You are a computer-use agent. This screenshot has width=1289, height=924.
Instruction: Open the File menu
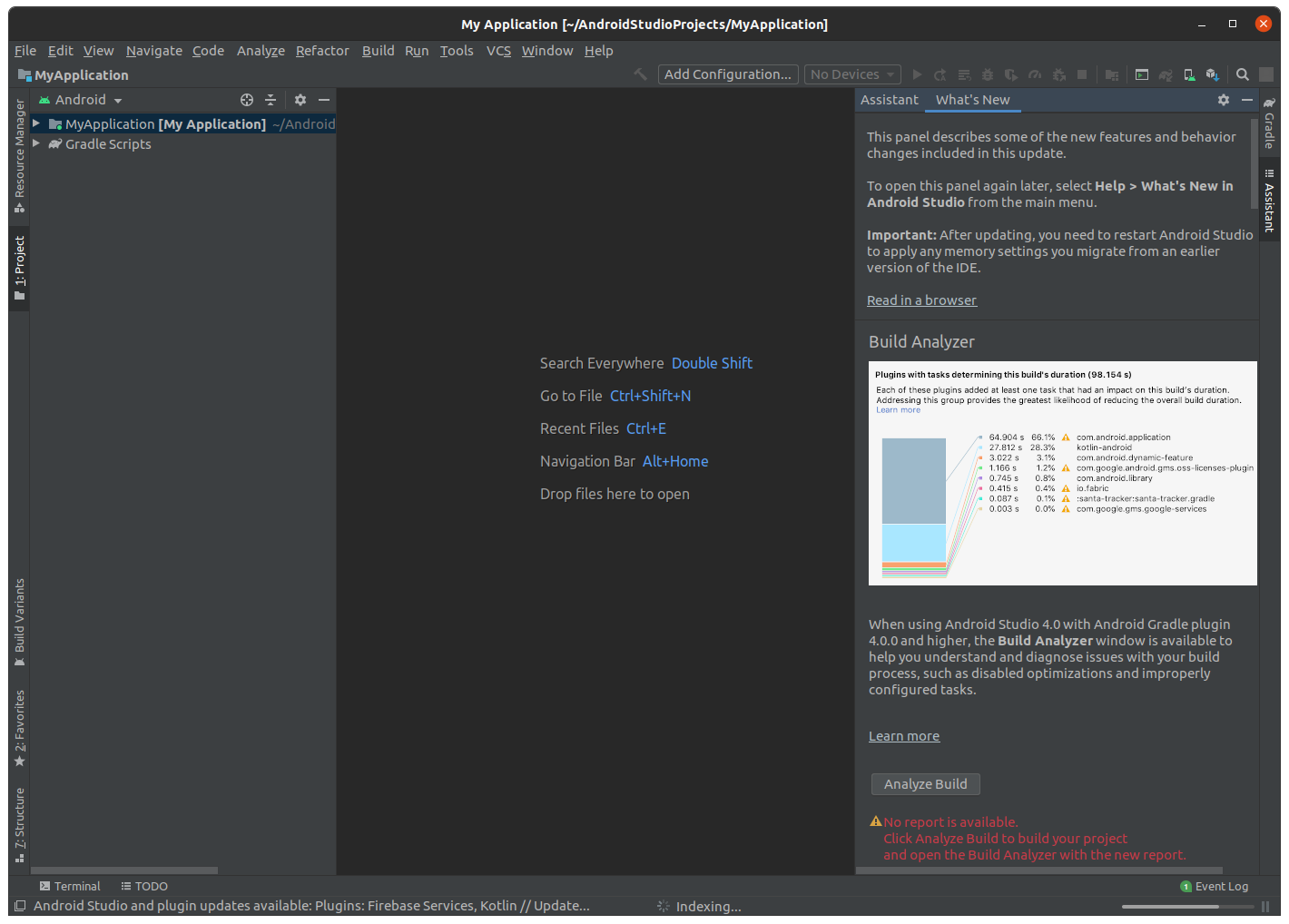[25, 51]
